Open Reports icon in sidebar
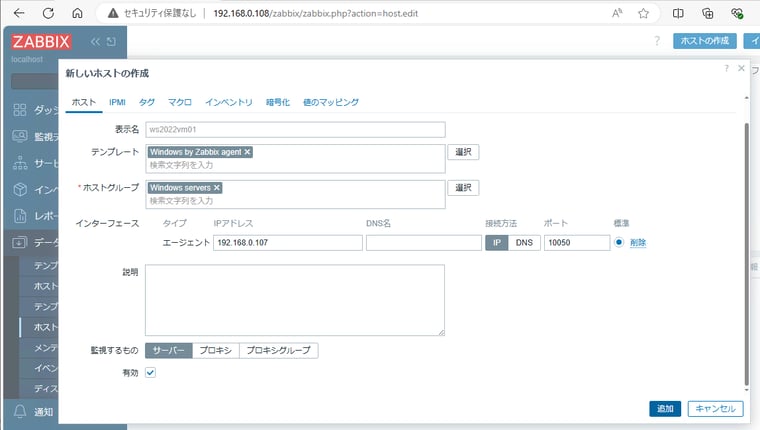760x430 pixels. (x=20, y=216)
